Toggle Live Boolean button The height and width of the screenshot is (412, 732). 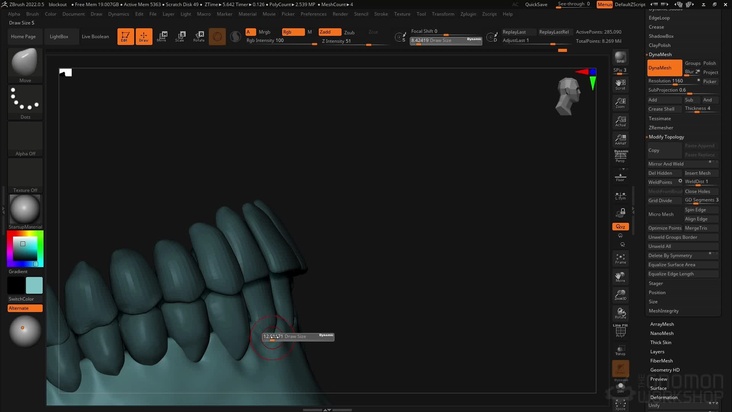pyautogui.click(x=95, y=36)
